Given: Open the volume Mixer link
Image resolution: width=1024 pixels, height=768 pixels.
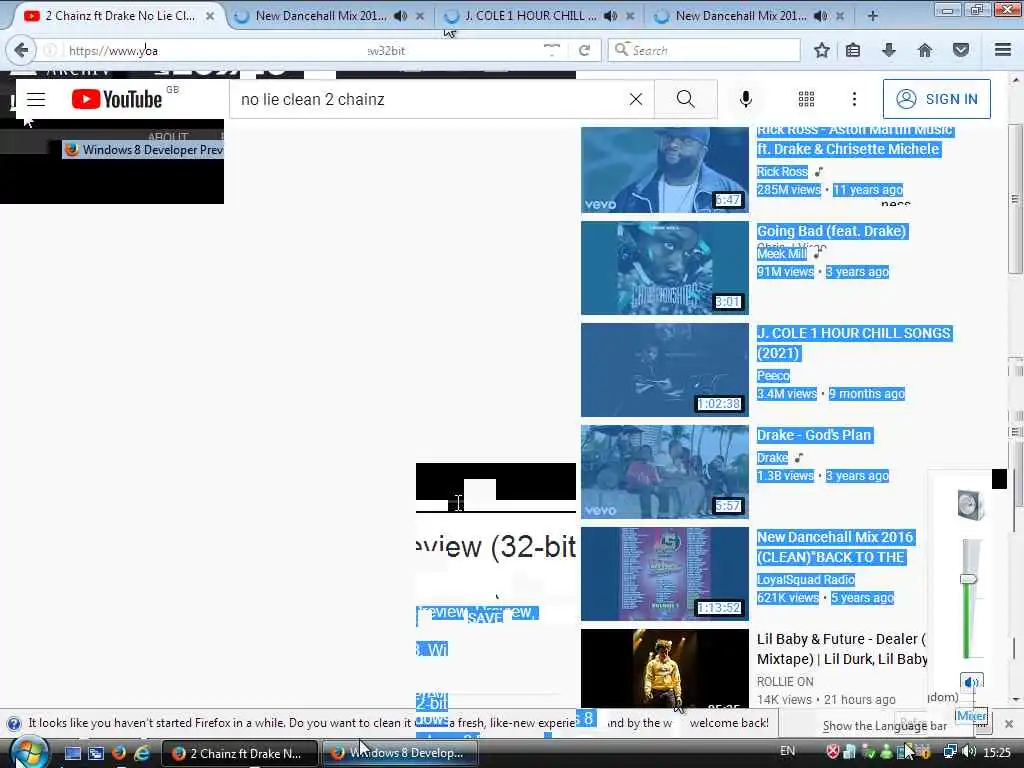Looking at the screenshot, I should click(x=971, y=716).
